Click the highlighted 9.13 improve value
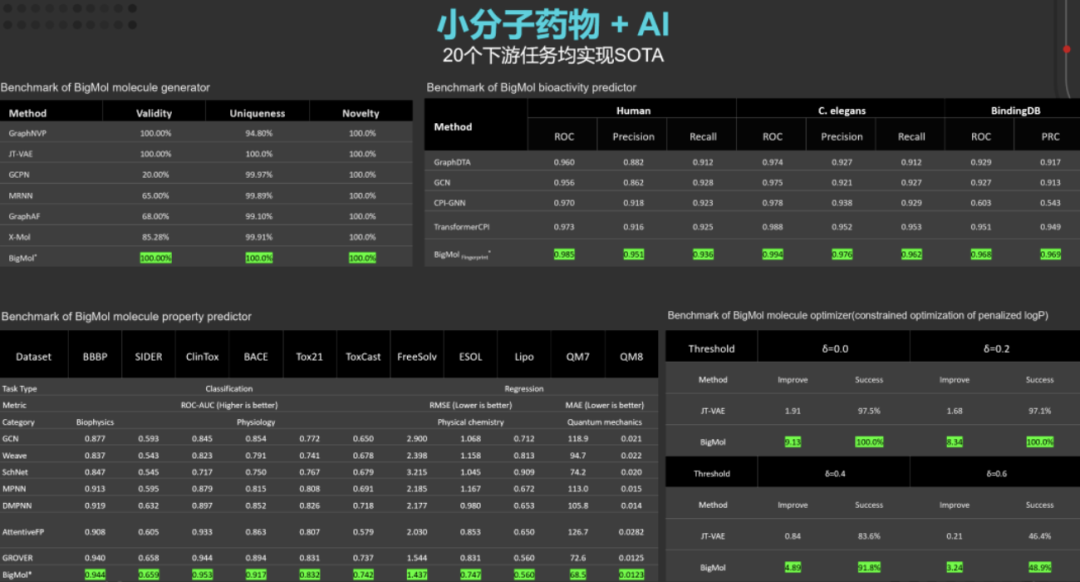This screenshot has width=1080, height=582. point(793,442)
